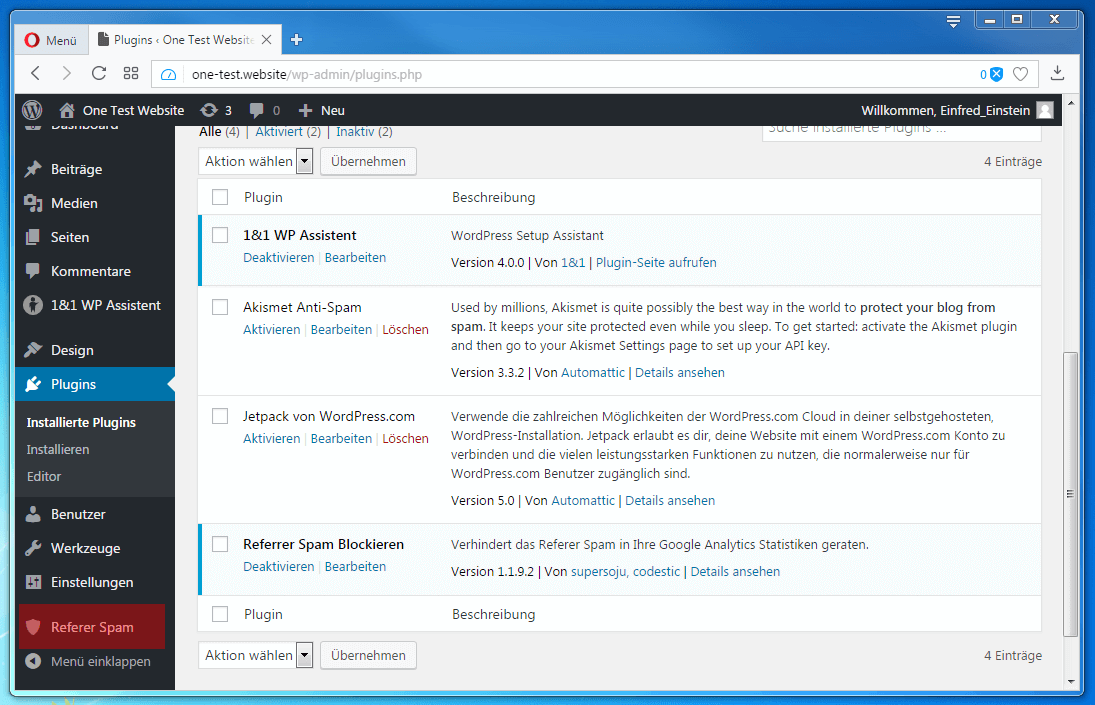Click the Neu plus item
This screenshot has width=1095, height=705.
[x=321, y=110]
